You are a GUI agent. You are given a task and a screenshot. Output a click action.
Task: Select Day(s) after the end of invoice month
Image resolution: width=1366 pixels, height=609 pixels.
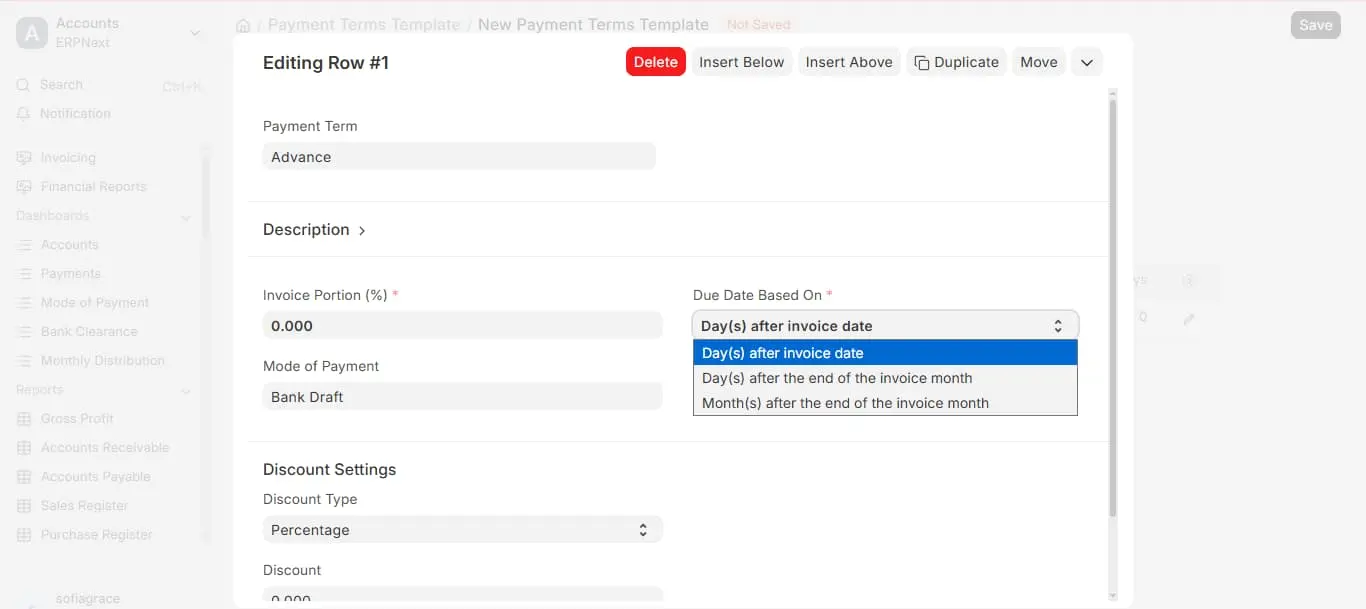click(x=885, y=378)
